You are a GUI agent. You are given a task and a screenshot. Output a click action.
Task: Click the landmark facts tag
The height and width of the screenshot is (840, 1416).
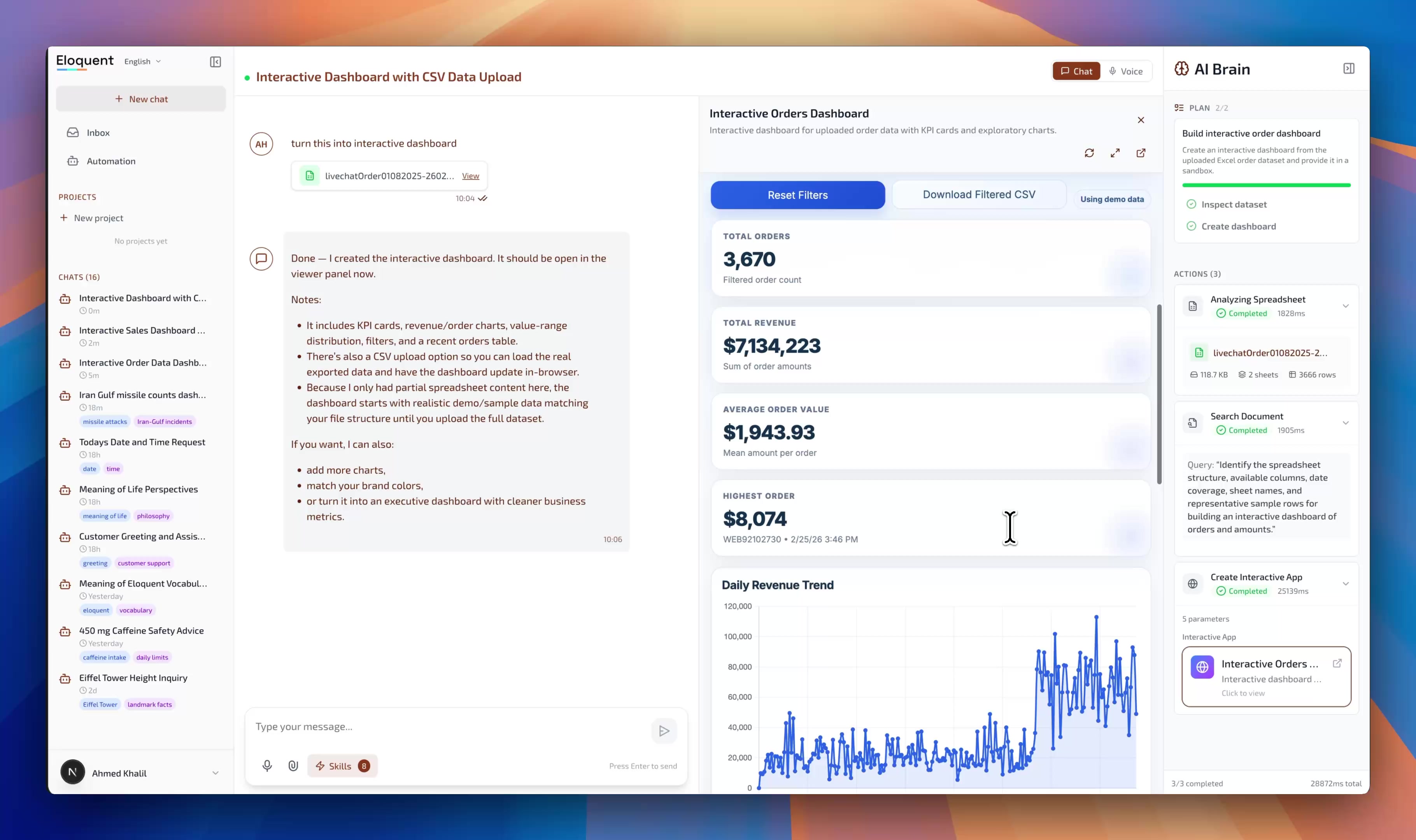[149, 705]
